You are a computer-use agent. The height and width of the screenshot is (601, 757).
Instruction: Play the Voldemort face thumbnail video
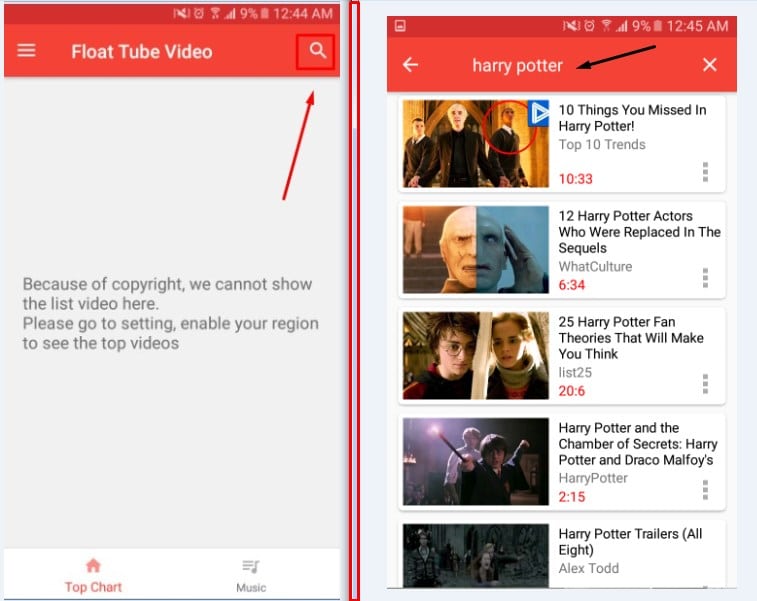pos(476,250)
